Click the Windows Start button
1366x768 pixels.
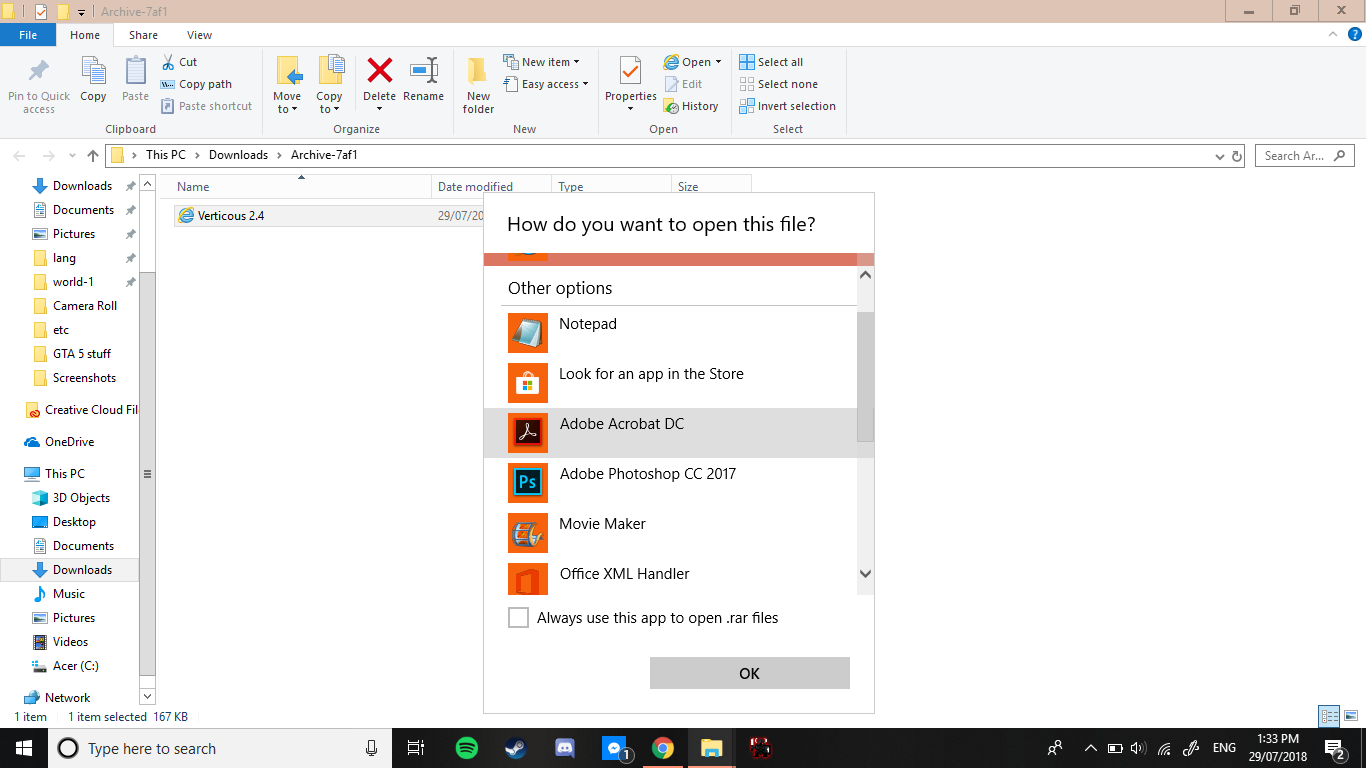(x=24, y=748)
